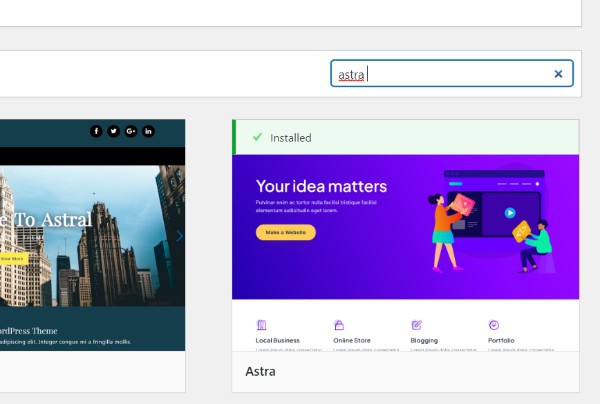Screen dimensions: 600x404
Task: Click the 'Portfolio' label
Action: 501,340
